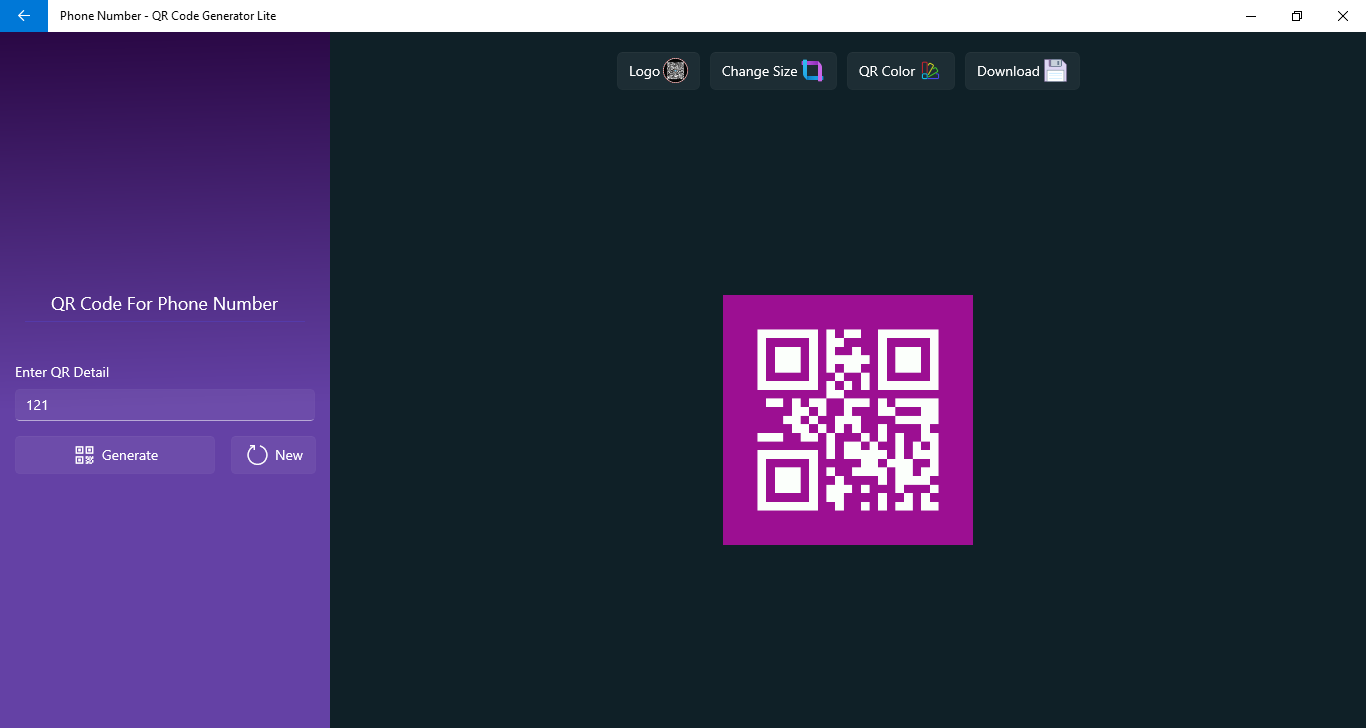Select the magenta QR code preview image
This screenshot has height=728, width=1366.
[x=848, y=420]
